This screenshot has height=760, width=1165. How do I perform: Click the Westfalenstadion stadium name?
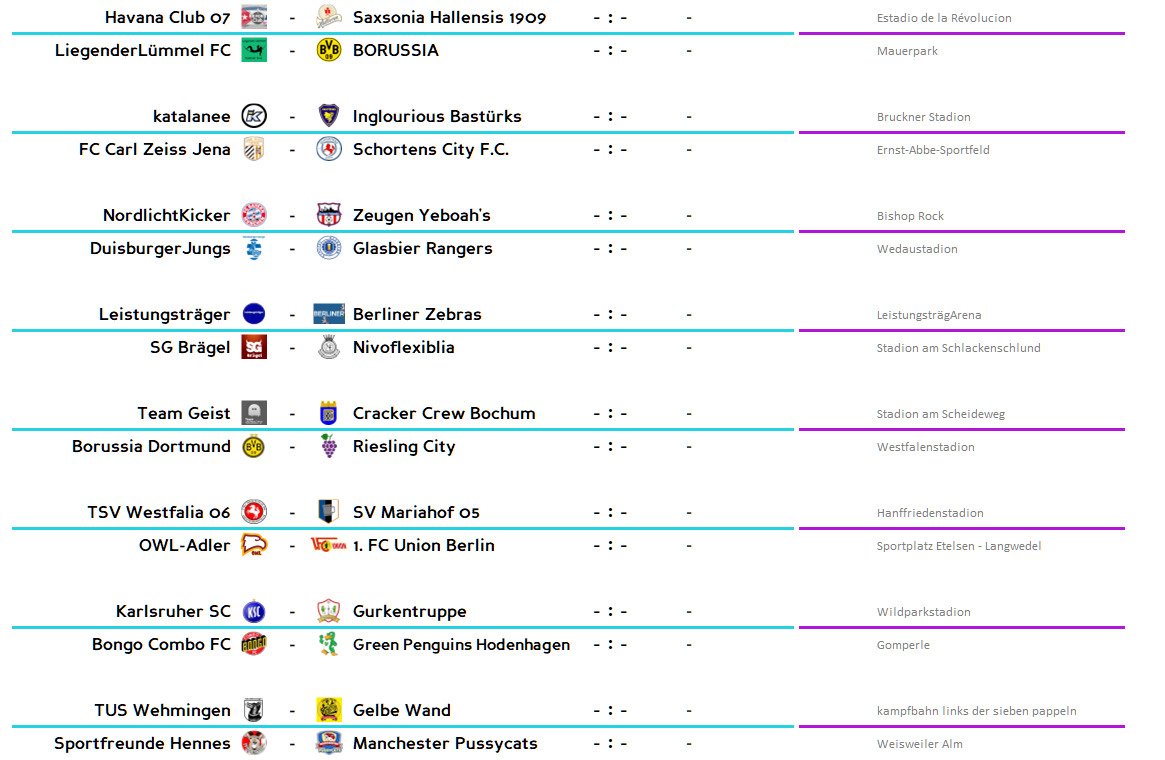(926, 446)
